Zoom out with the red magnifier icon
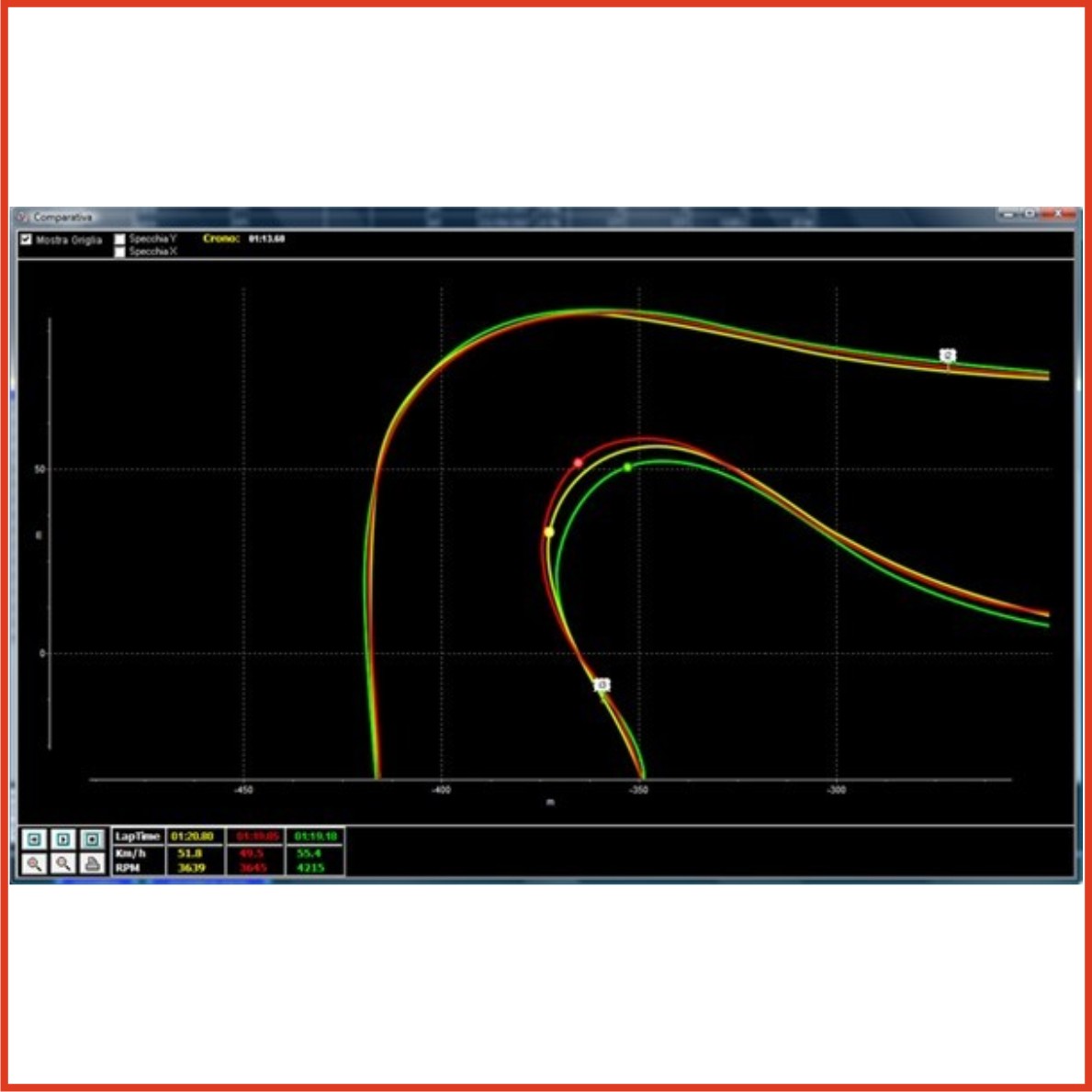Image resolution: width=1092 pixels, height=1092 pixels. pos(34,864)
